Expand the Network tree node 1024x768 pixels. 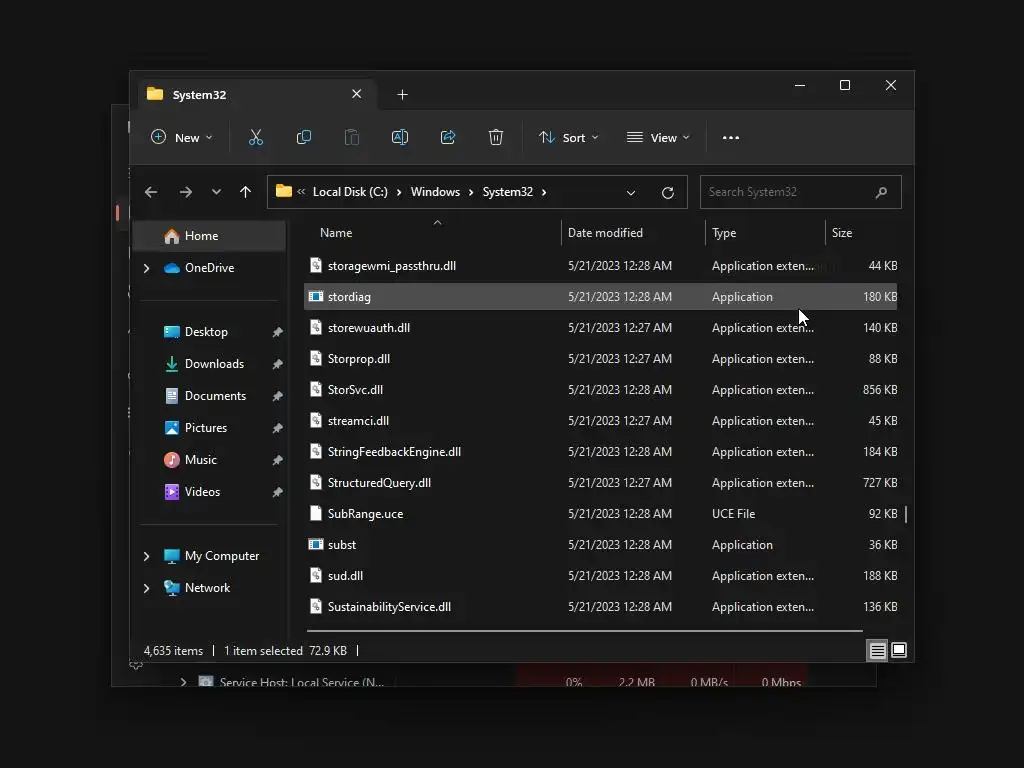[x=146, y=588]
